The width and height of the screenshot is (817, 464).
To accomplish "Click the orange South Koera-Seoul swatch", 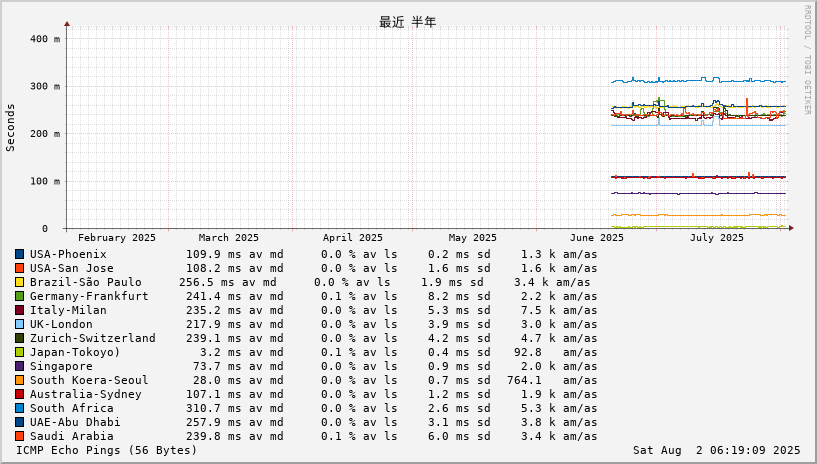I will click(x=19, y=381).
